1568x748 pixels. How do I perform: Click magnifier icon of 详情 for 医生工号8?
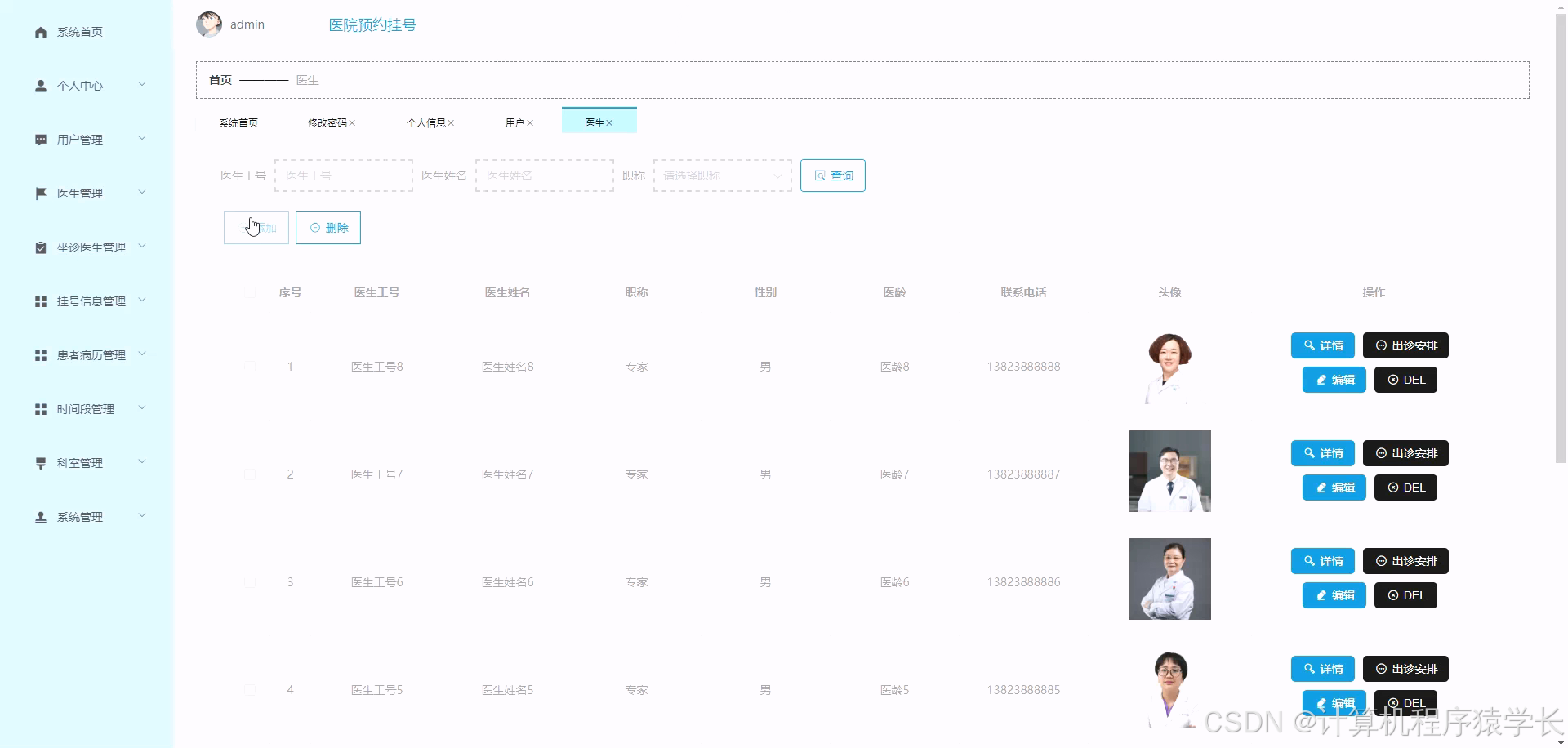click(x=1309, y=345)
